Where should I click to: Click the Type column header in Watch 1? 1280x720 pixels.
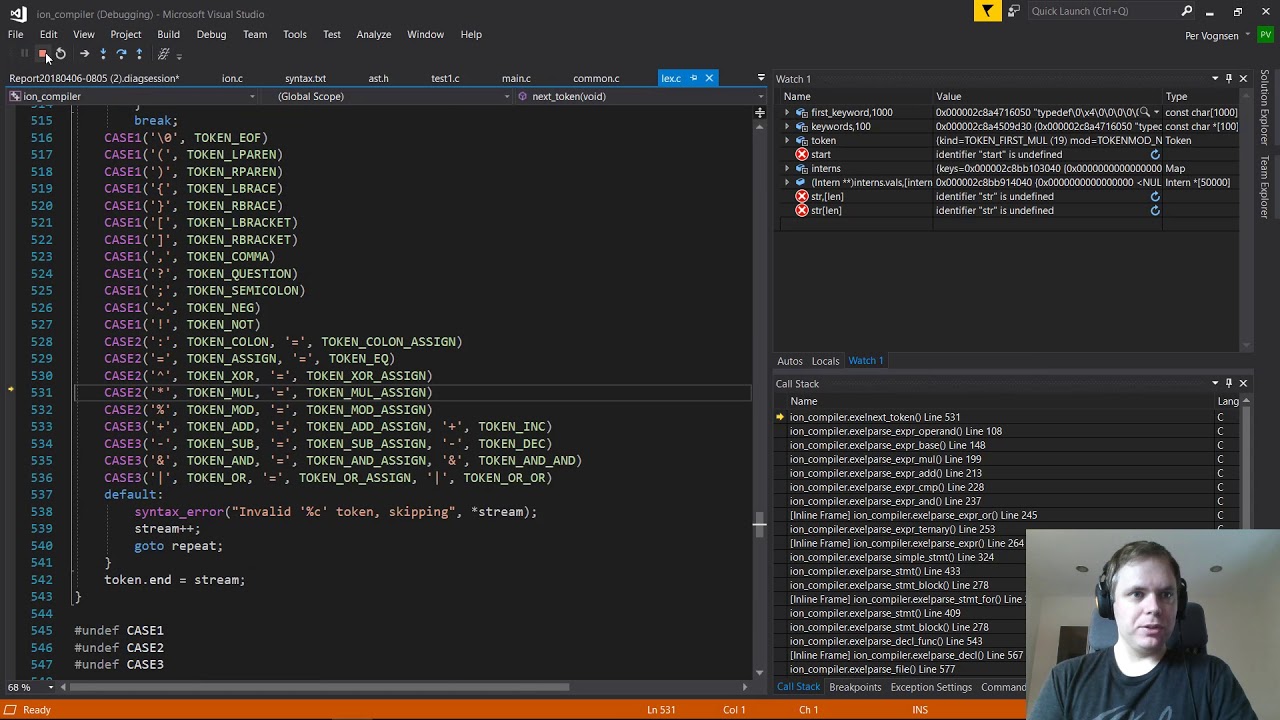(x=1200, y=97)
